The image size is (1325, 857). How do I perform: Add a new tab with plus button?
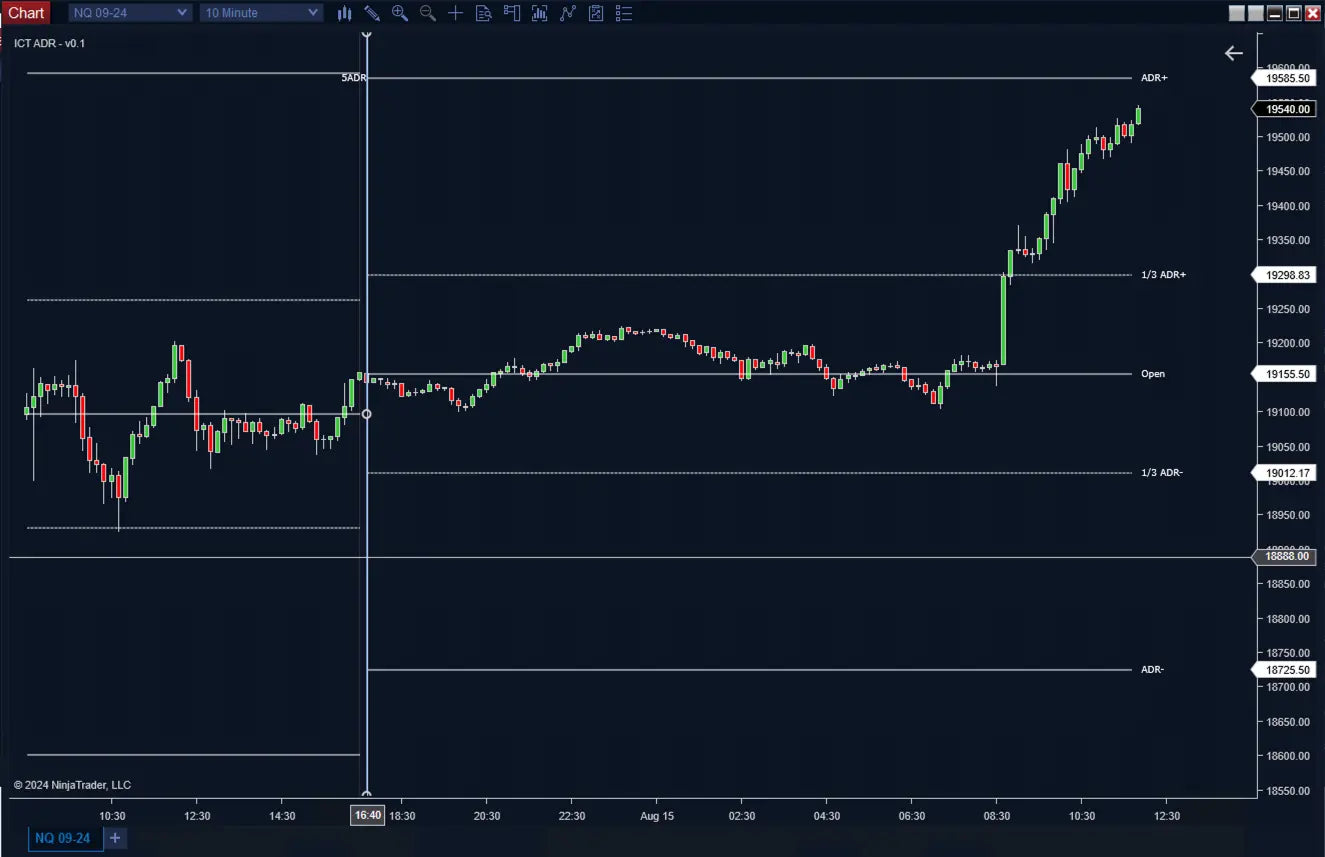[x=115, y=838]
